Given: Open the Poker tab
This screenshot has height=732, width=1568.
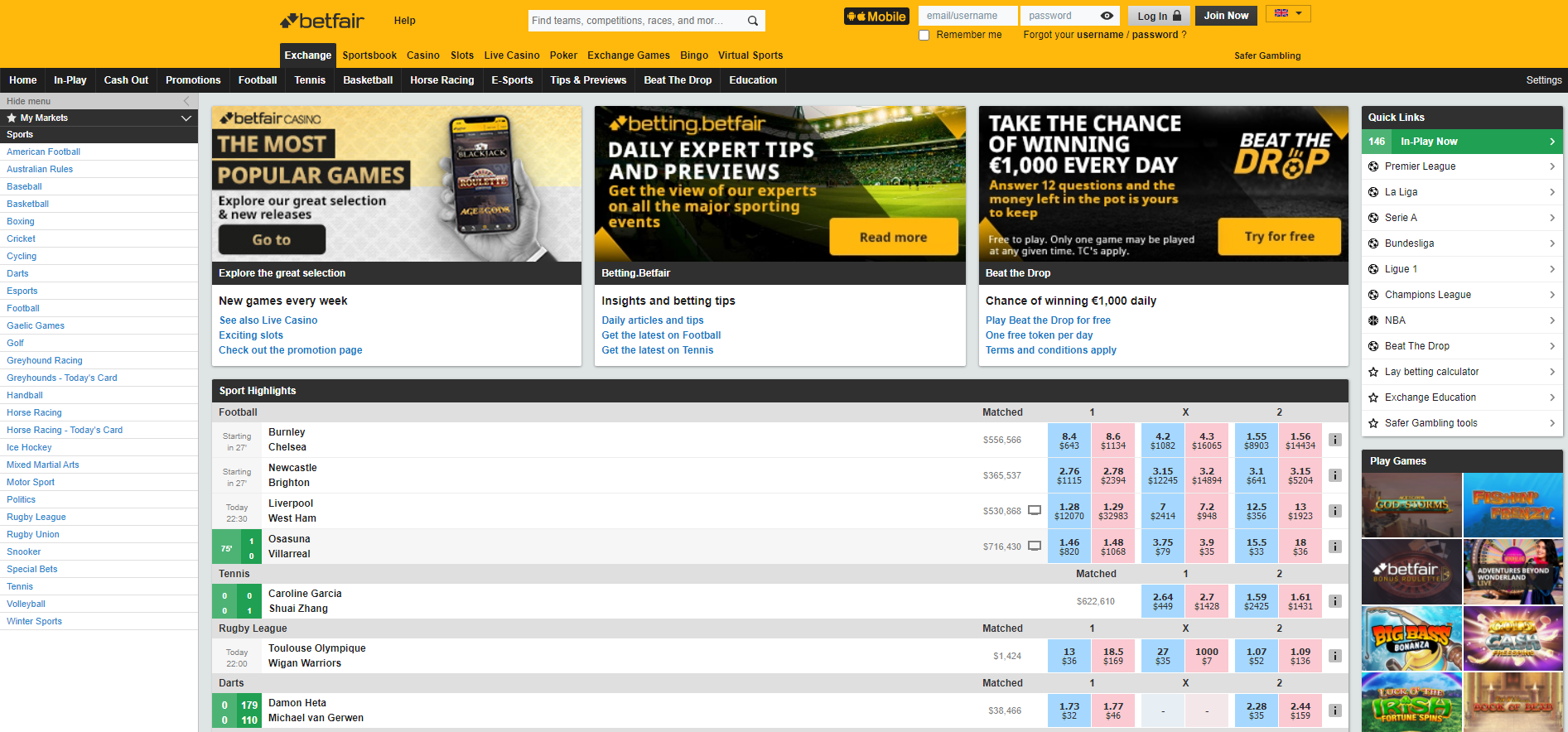Looking at the screenshot, I should coord(563,55).
